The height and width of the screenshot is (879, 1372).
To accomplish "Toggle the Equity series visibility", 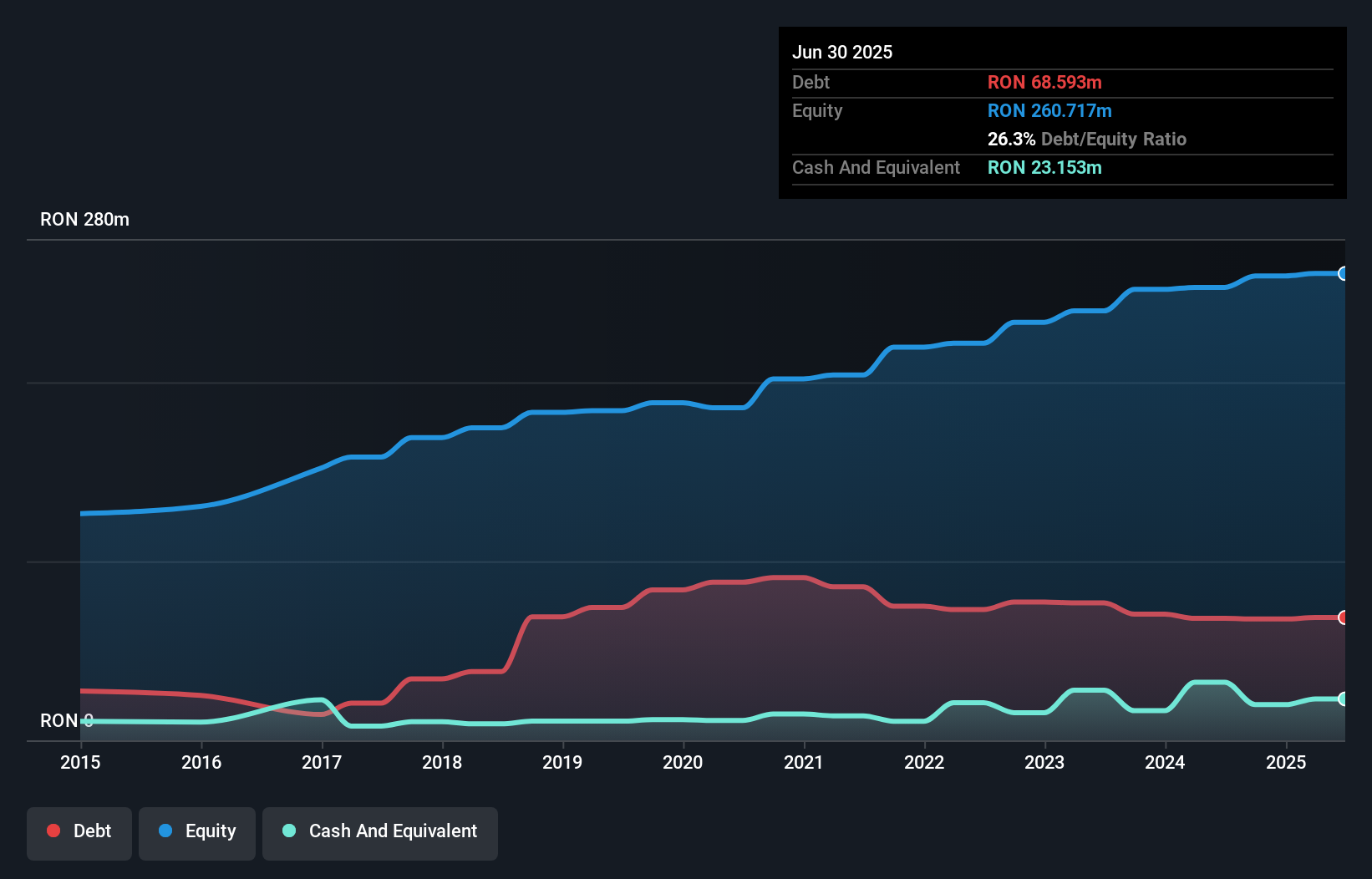I will pyautogui.click(x=196, y=831).
